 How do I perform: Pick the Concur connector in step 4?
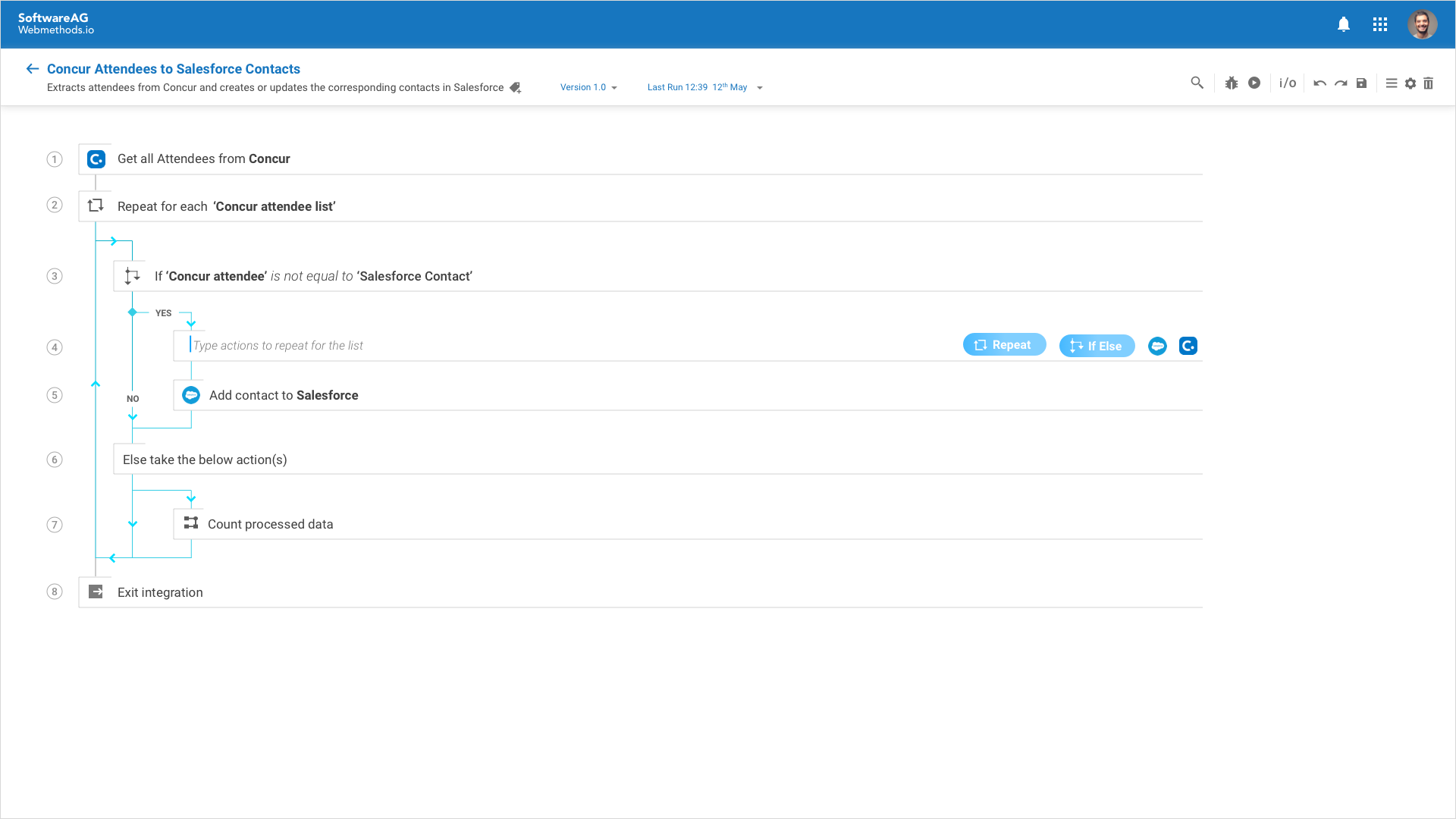[1188, 346]
